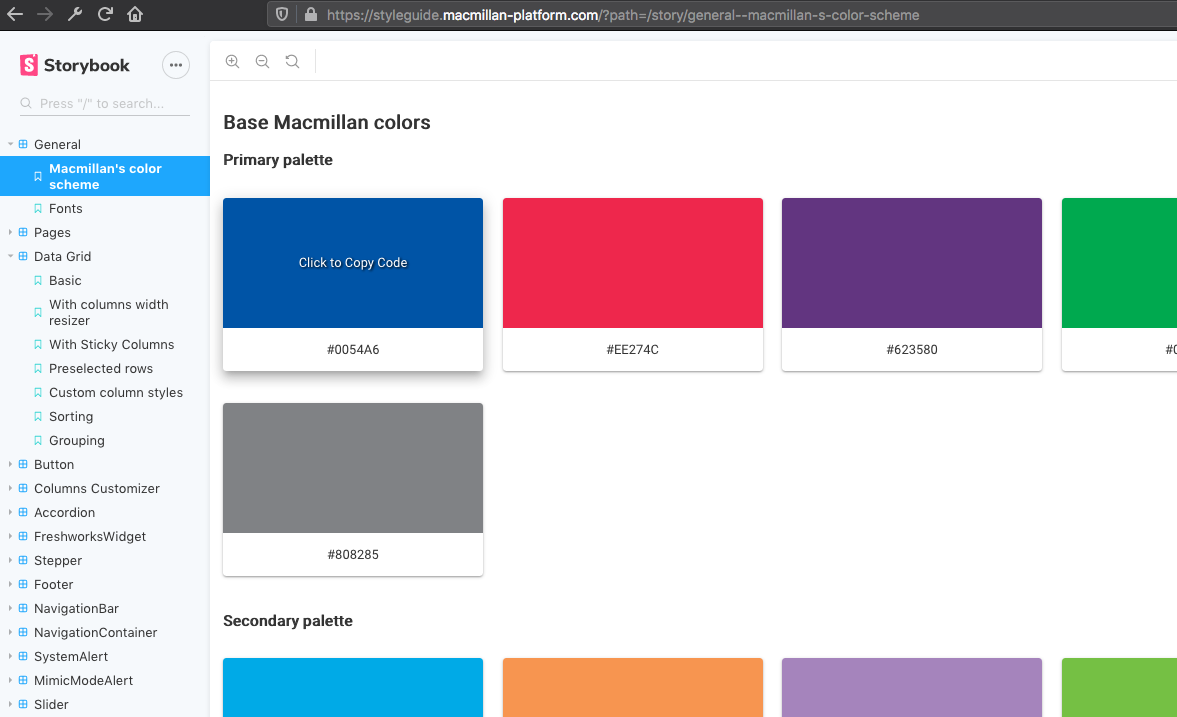Click the bookmark icon beside Fonts
The image size is (1177, 717).
tap(38, 209)
